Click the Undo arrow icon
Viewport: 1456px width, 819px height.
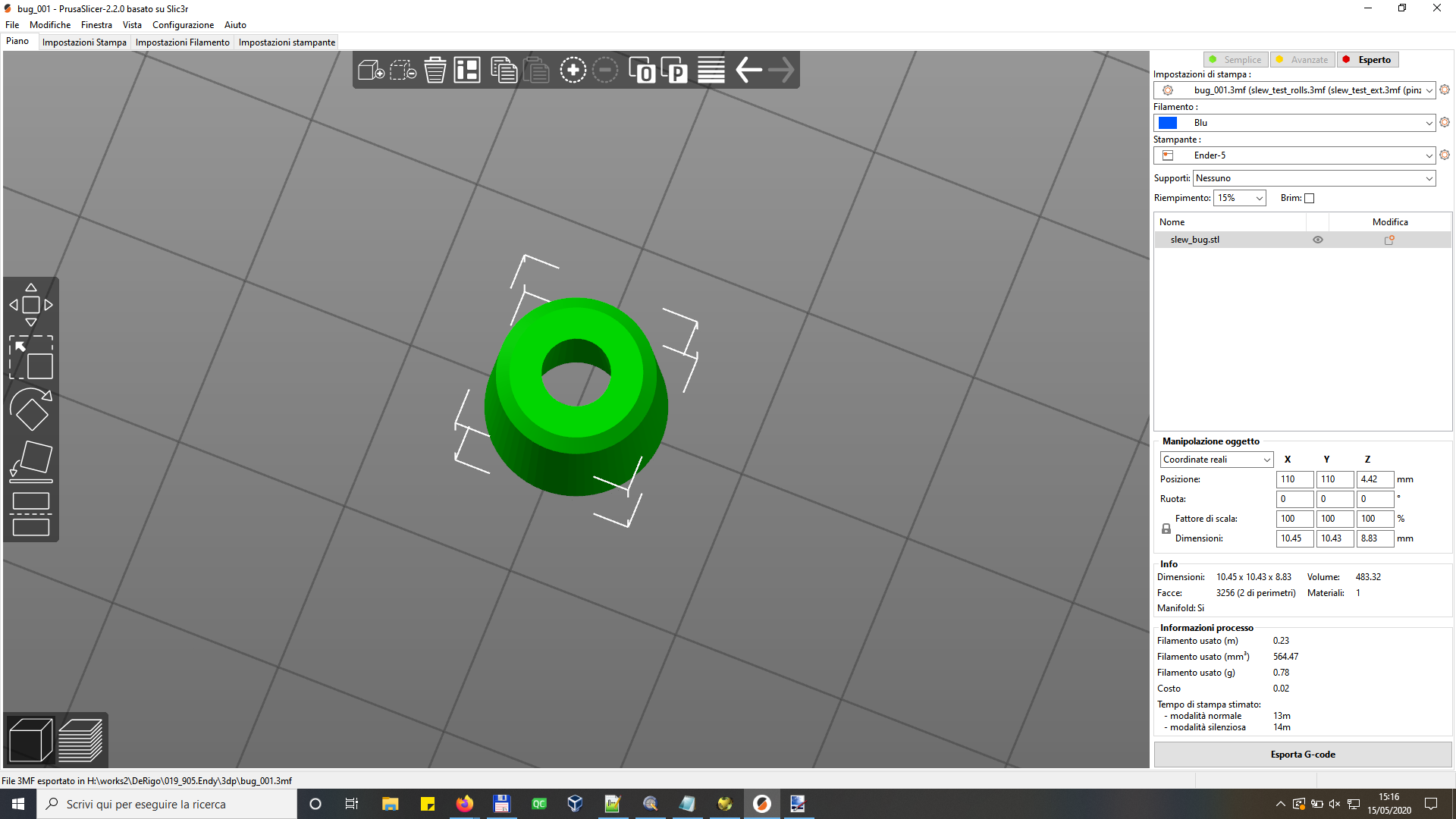(748, 71)
